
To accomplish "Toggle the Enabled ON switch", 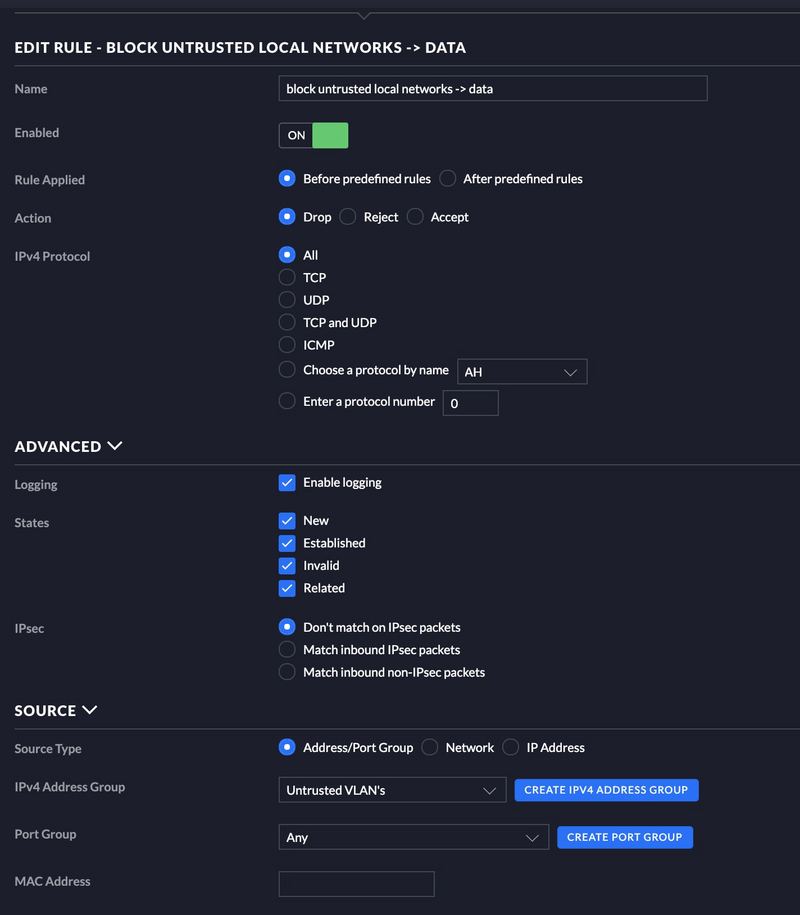I will tap(313, 135).
